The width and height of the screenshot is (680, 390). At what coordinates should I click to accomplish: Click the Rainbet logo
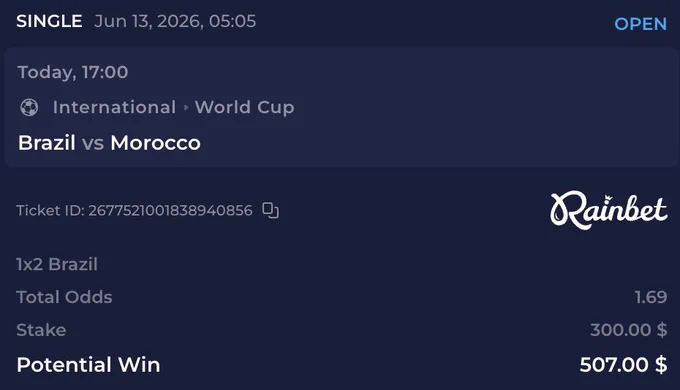coord(608,210)
